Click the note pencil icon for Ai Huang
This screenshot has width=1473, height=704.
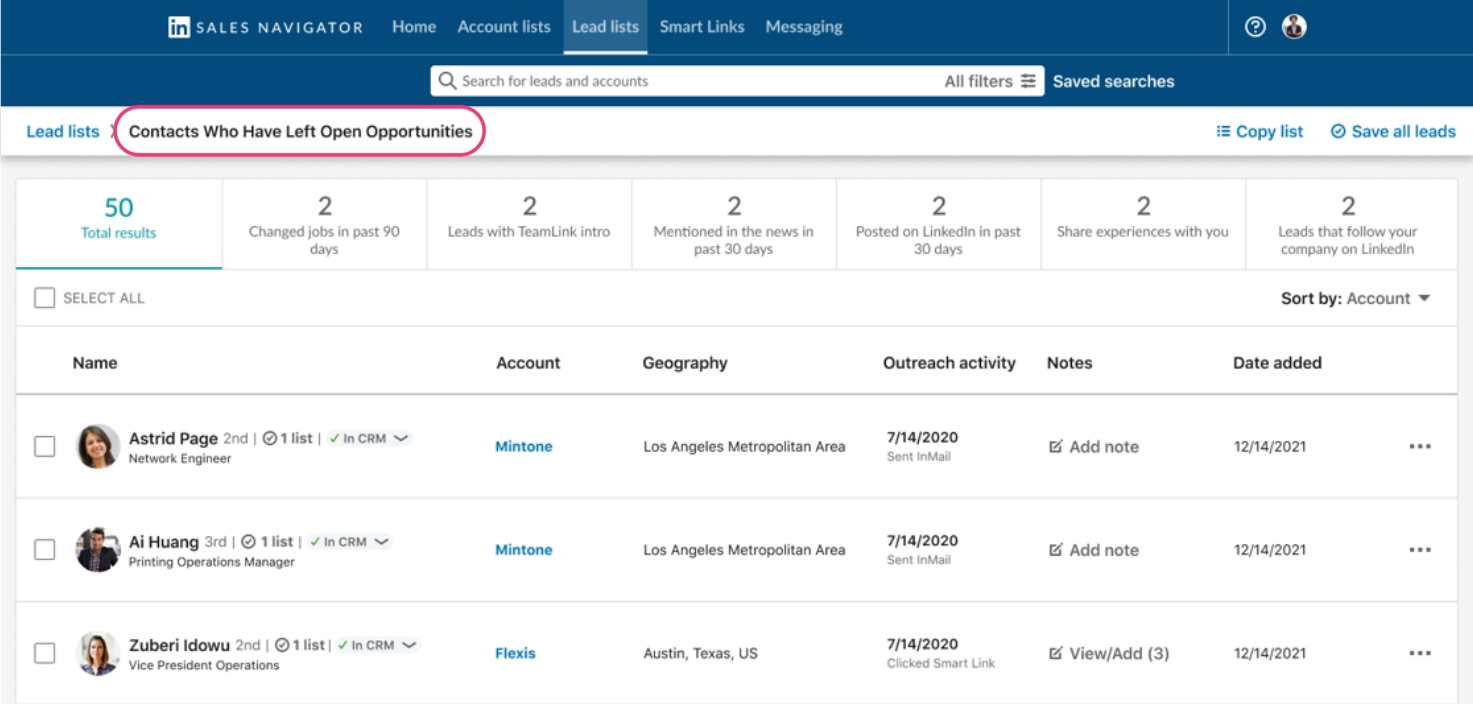(x=1055, y=550)
